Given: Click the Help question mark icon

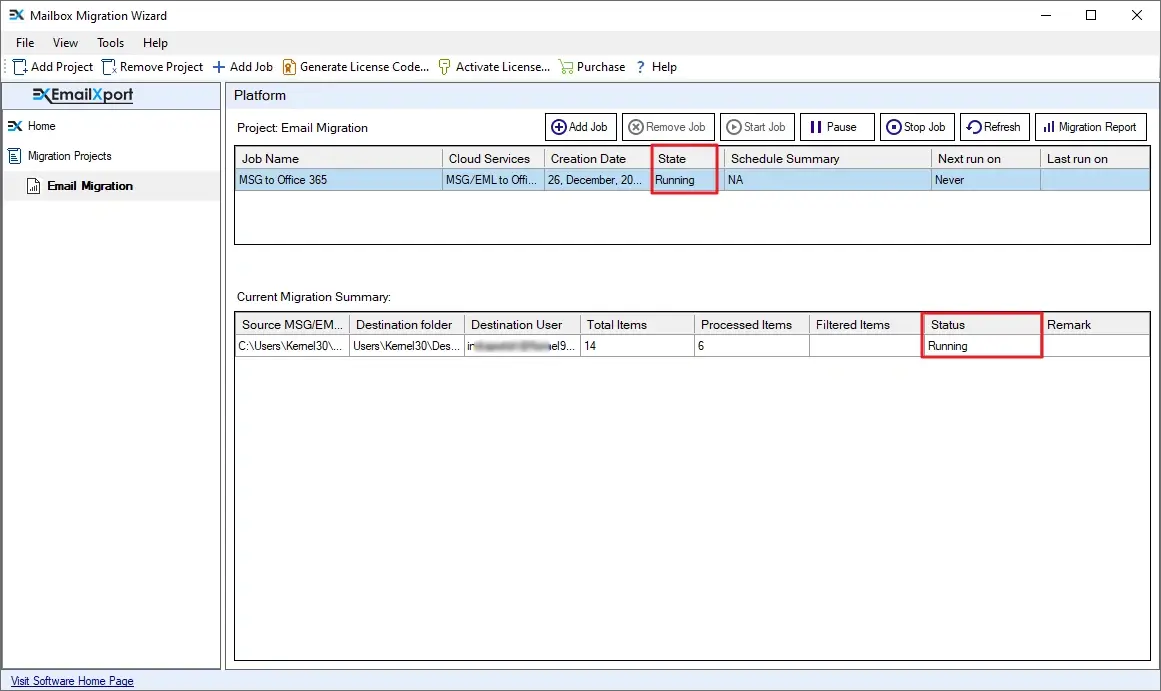Looking at the screenshot, I should click(640, 67).
